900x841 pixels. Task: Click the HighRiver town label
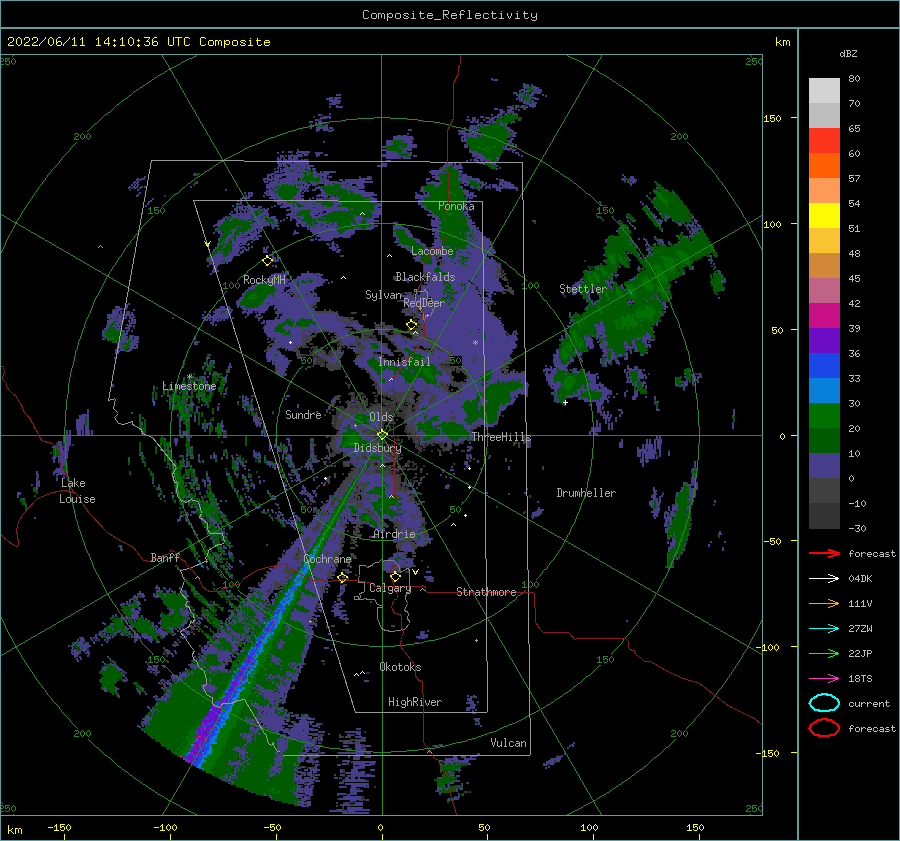coord(415,702)
